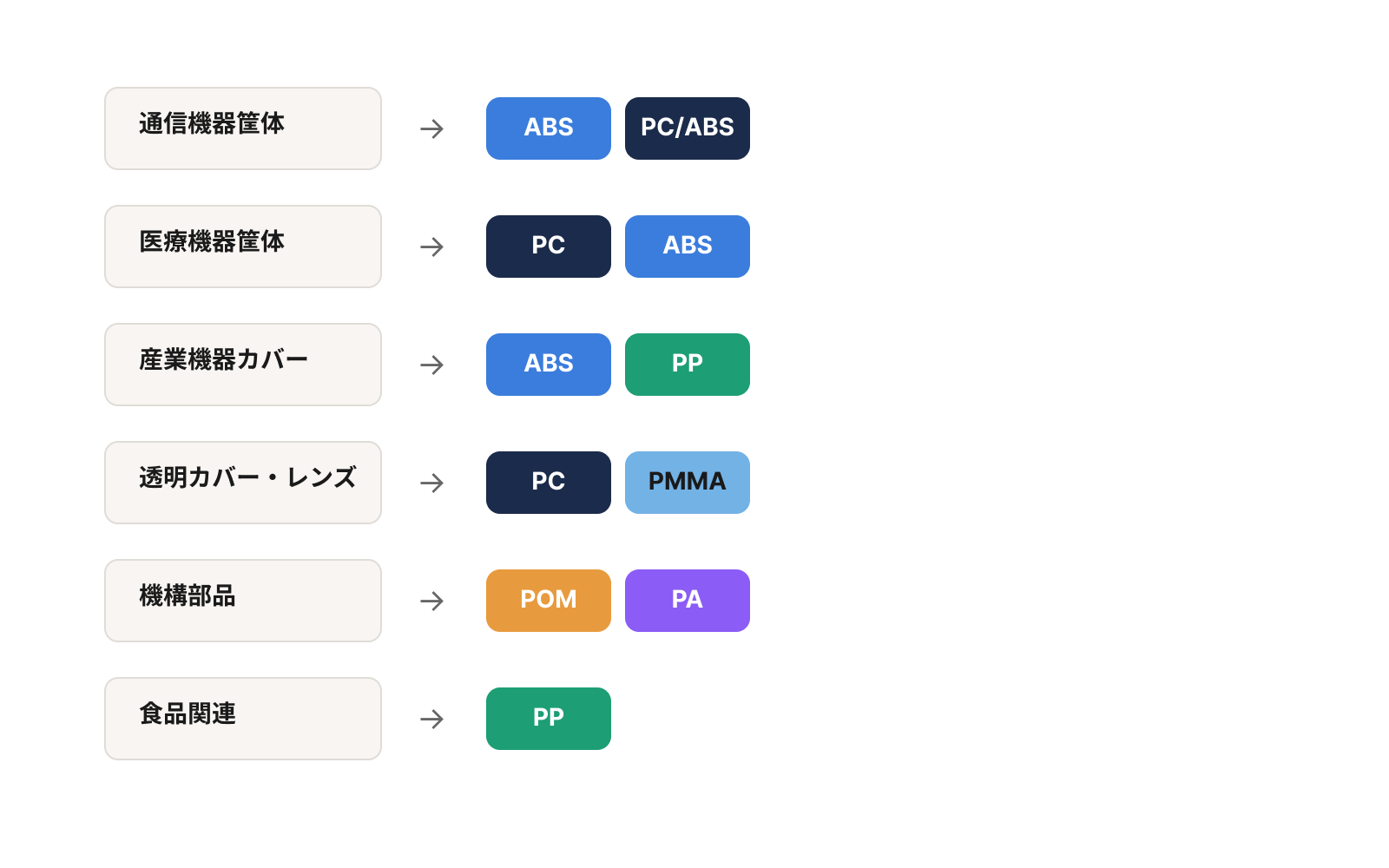Choose the PC tag for 医療機器筐体

pyautogui.click(x=549, y=247)
